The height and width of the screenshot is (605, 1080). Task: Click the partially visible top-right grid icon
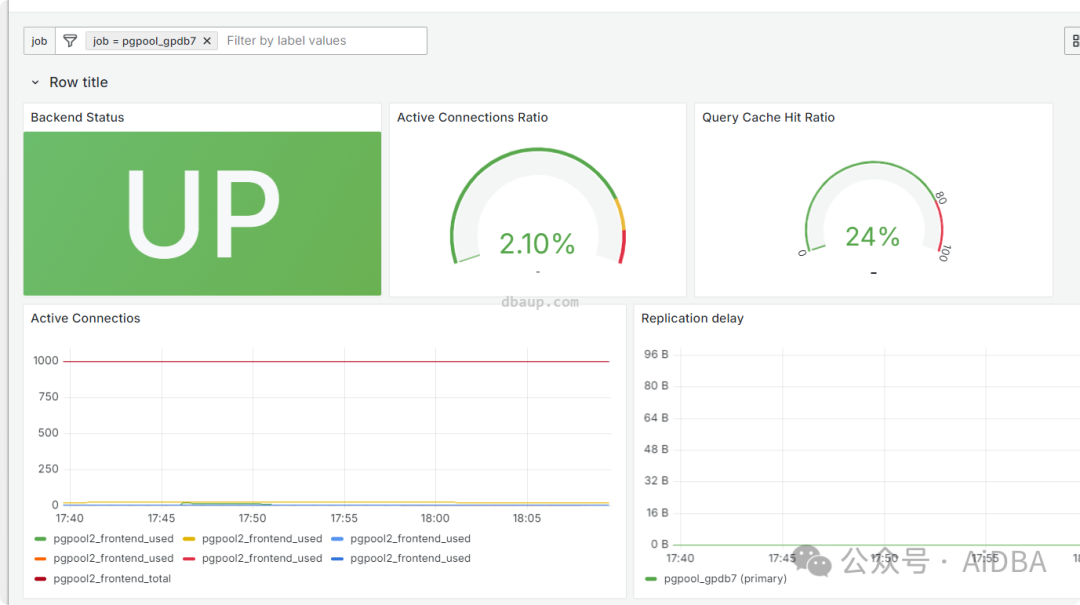click(x=1074, y=41)
